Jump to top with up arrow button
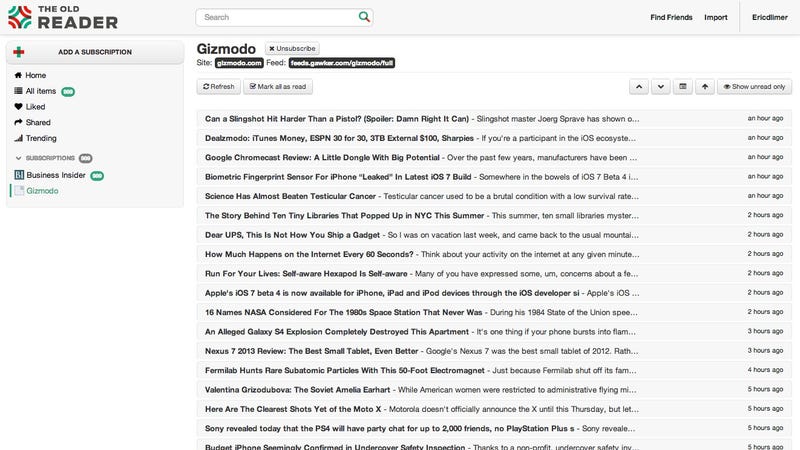This screenshot has width=800, height=450. click(x=705, y=87)
